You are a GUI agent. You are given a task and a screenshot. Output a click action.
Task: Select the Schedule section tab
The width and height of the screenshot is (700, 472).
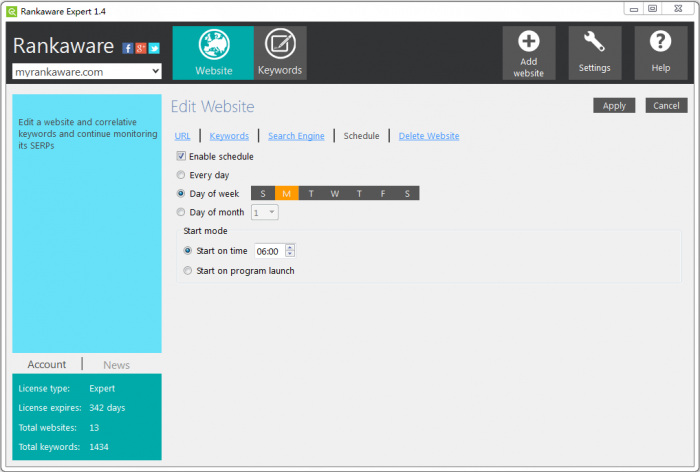point(362,136)
